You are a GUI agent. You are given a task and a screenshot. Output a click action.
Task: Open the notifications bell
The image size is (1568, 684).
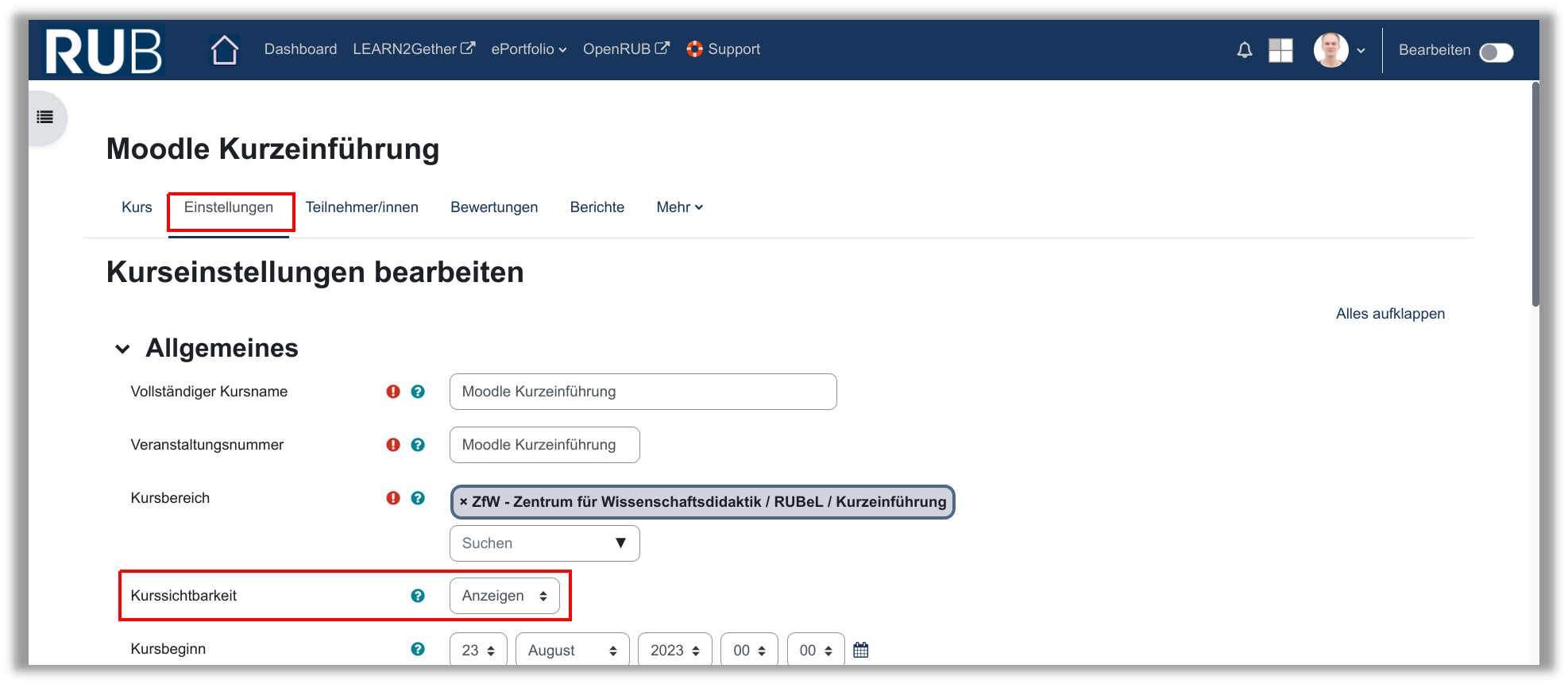pos(1245,50)
